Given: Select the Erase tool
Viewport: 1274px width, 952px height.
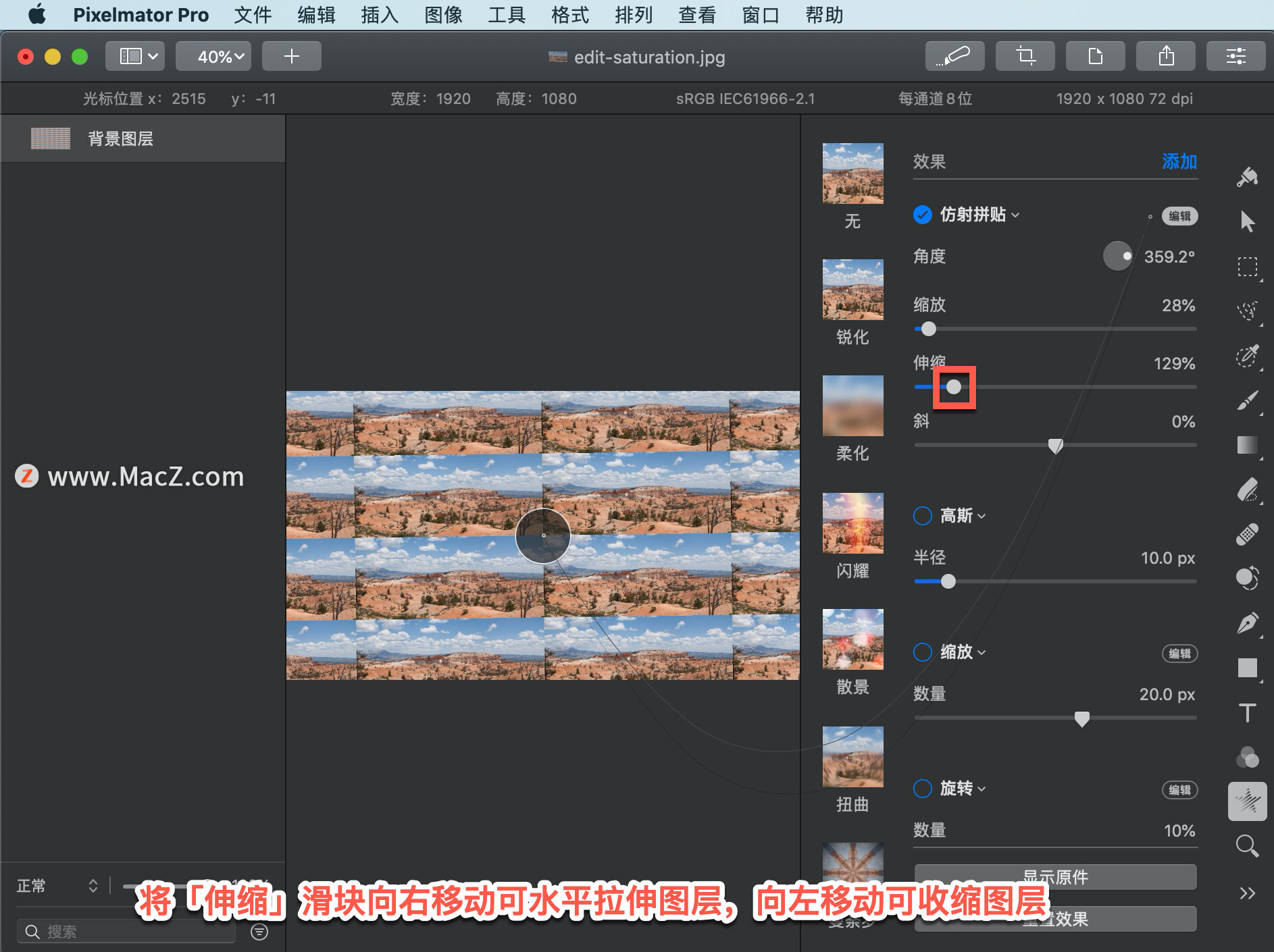Looking at the screenshot, I should [1247, 490].
